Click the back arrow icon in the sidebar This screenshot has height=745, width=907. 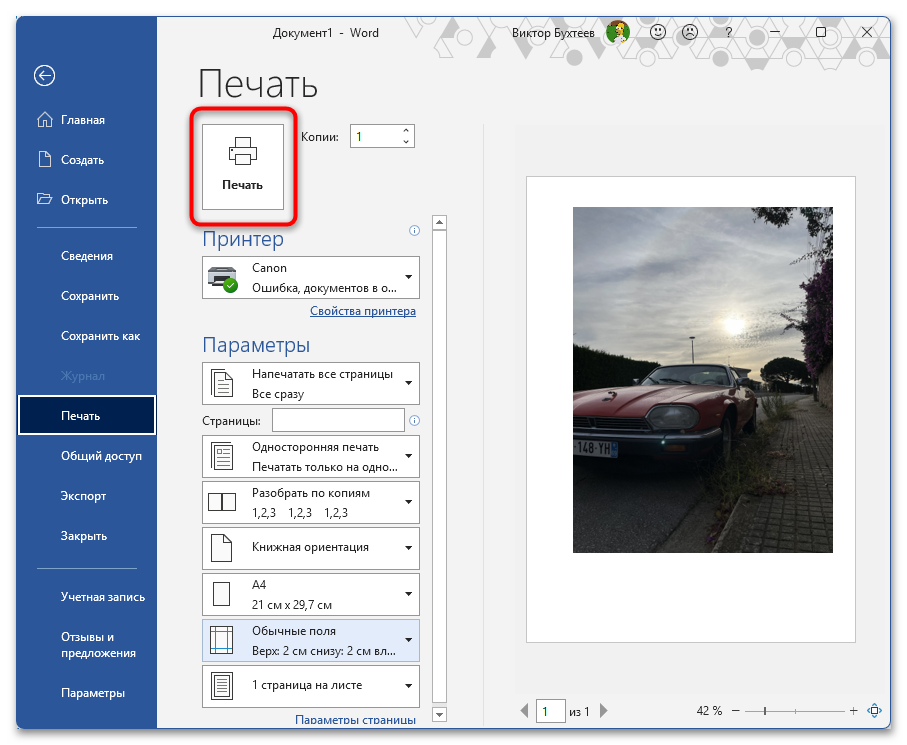44,75
